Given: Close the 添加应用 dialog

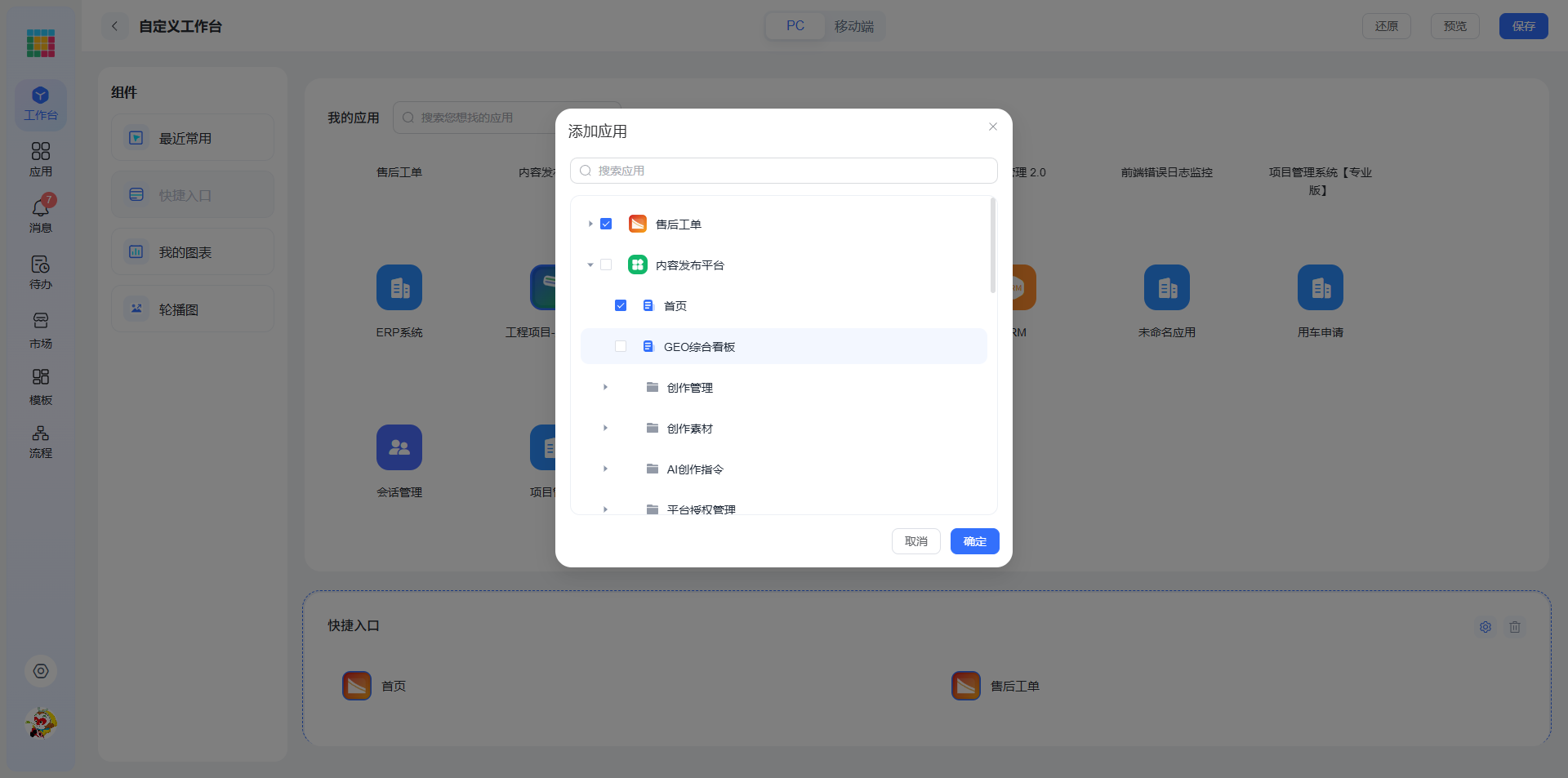Looking at the screenshot, I should [993, 127].
